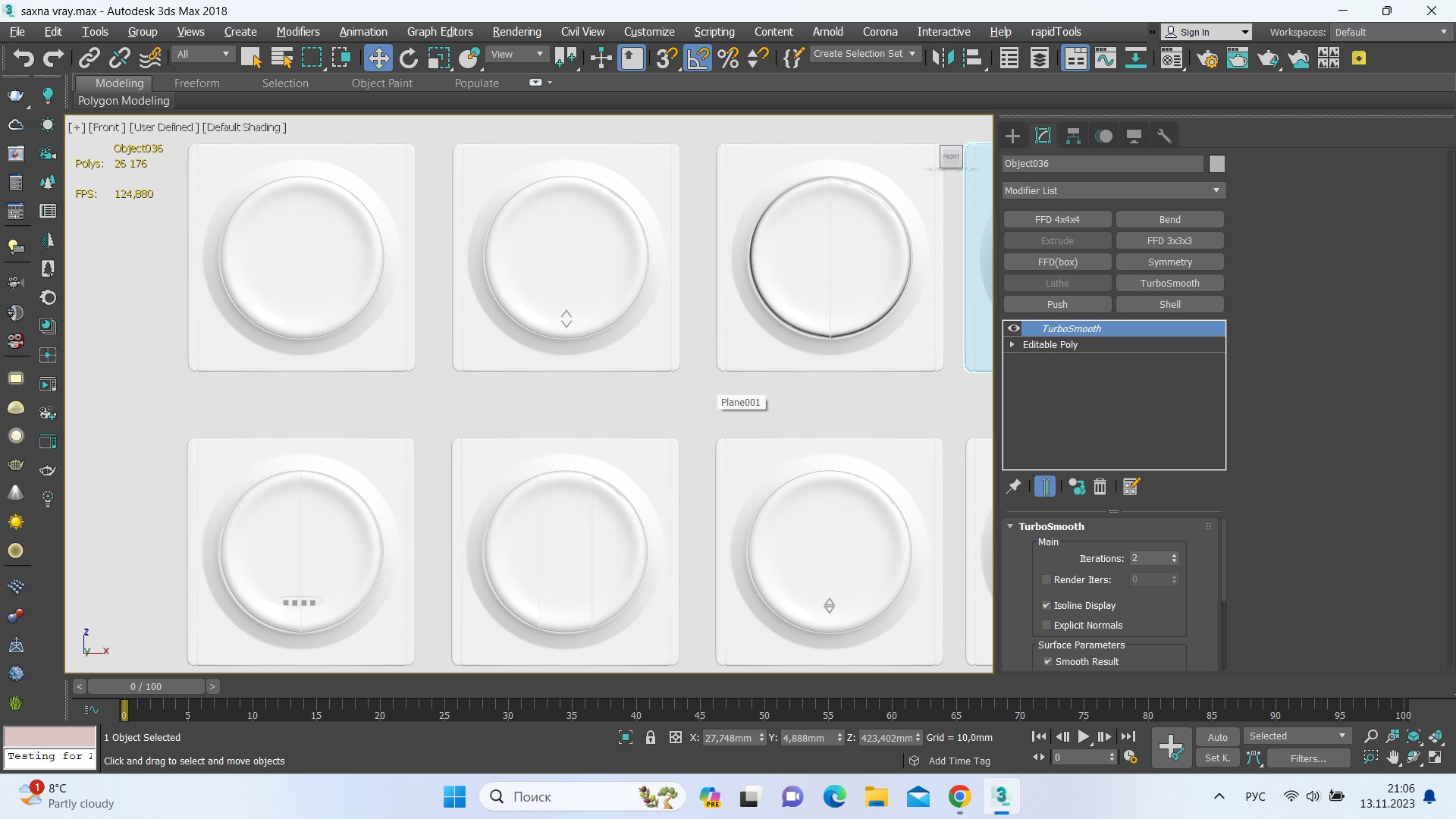1456x819 pixels.
Task: Hide TurboSmooth modifier via eye icon
Action: tap(1014, 328)
